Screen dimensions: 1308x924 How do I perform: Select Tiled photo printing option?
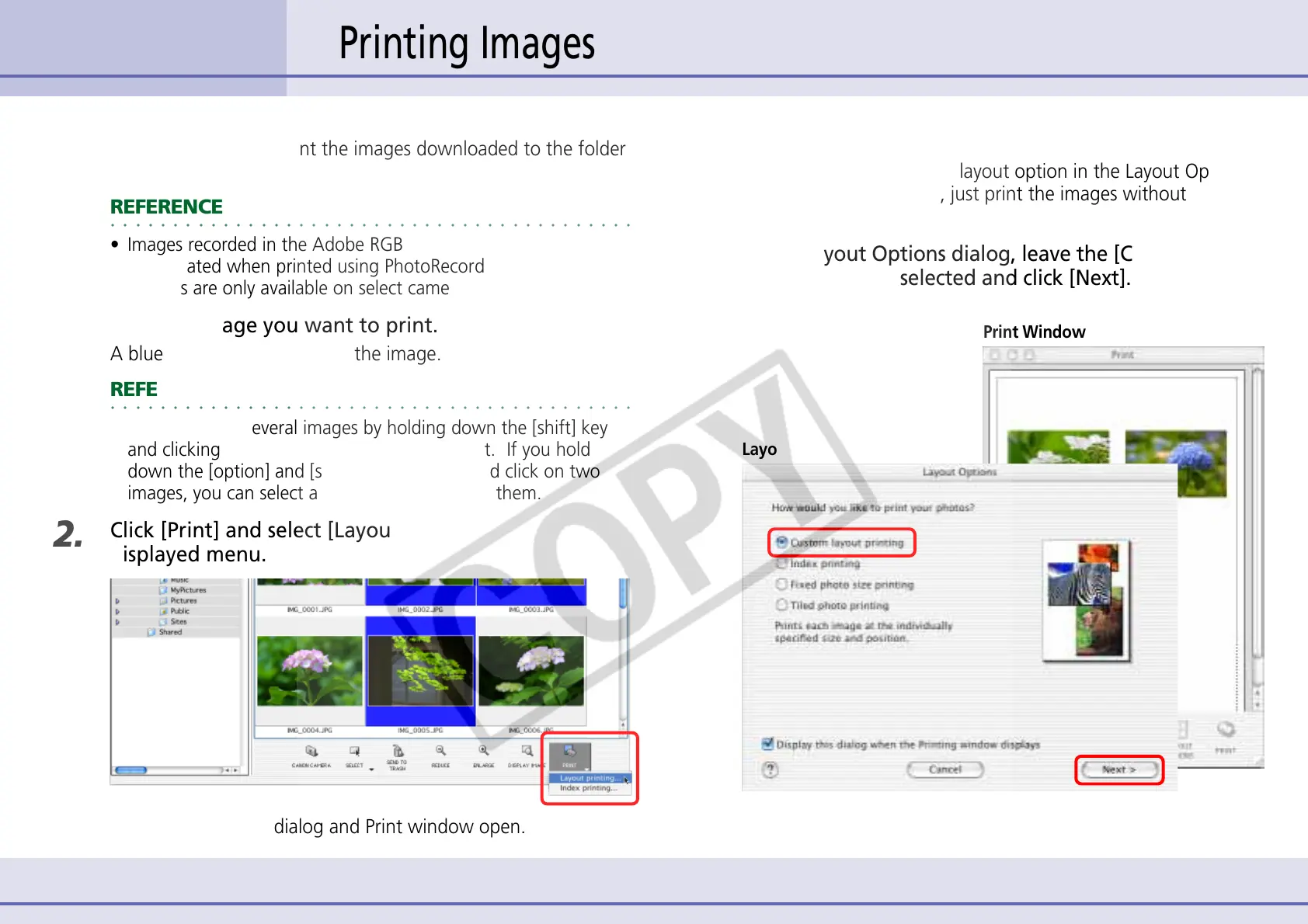[x=781, y=604]
